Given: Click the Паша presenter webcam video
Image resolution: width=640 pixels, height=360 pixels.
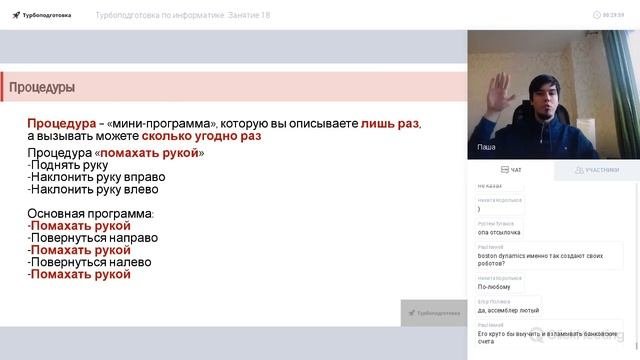Looking at the screenshot, I should [x=553, y=94].
